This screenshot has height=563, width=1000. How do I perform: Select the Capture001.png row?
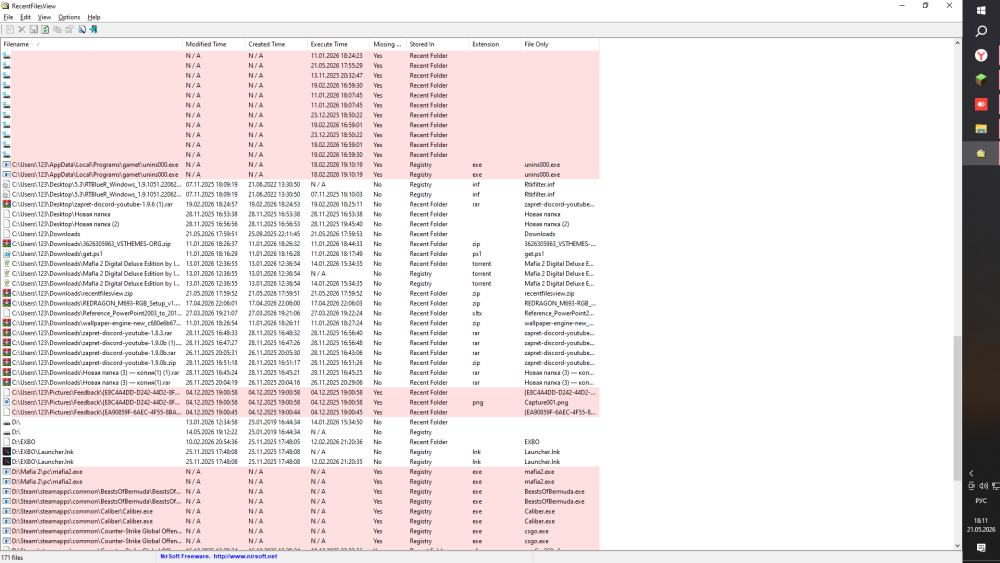[300, 402]
